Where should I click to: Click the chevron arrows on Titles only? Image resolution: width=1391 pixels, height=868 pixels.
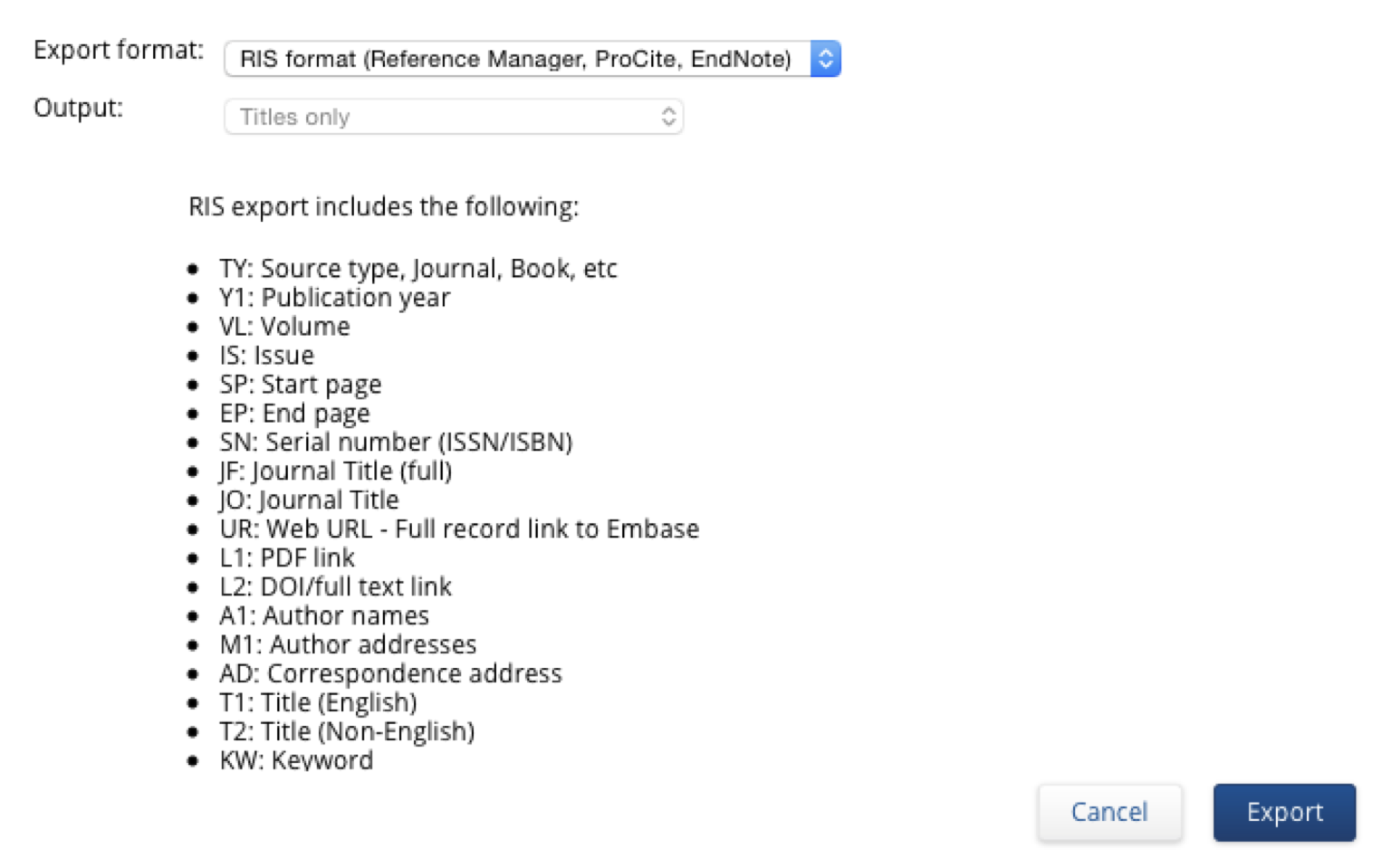tap(668, 118)
